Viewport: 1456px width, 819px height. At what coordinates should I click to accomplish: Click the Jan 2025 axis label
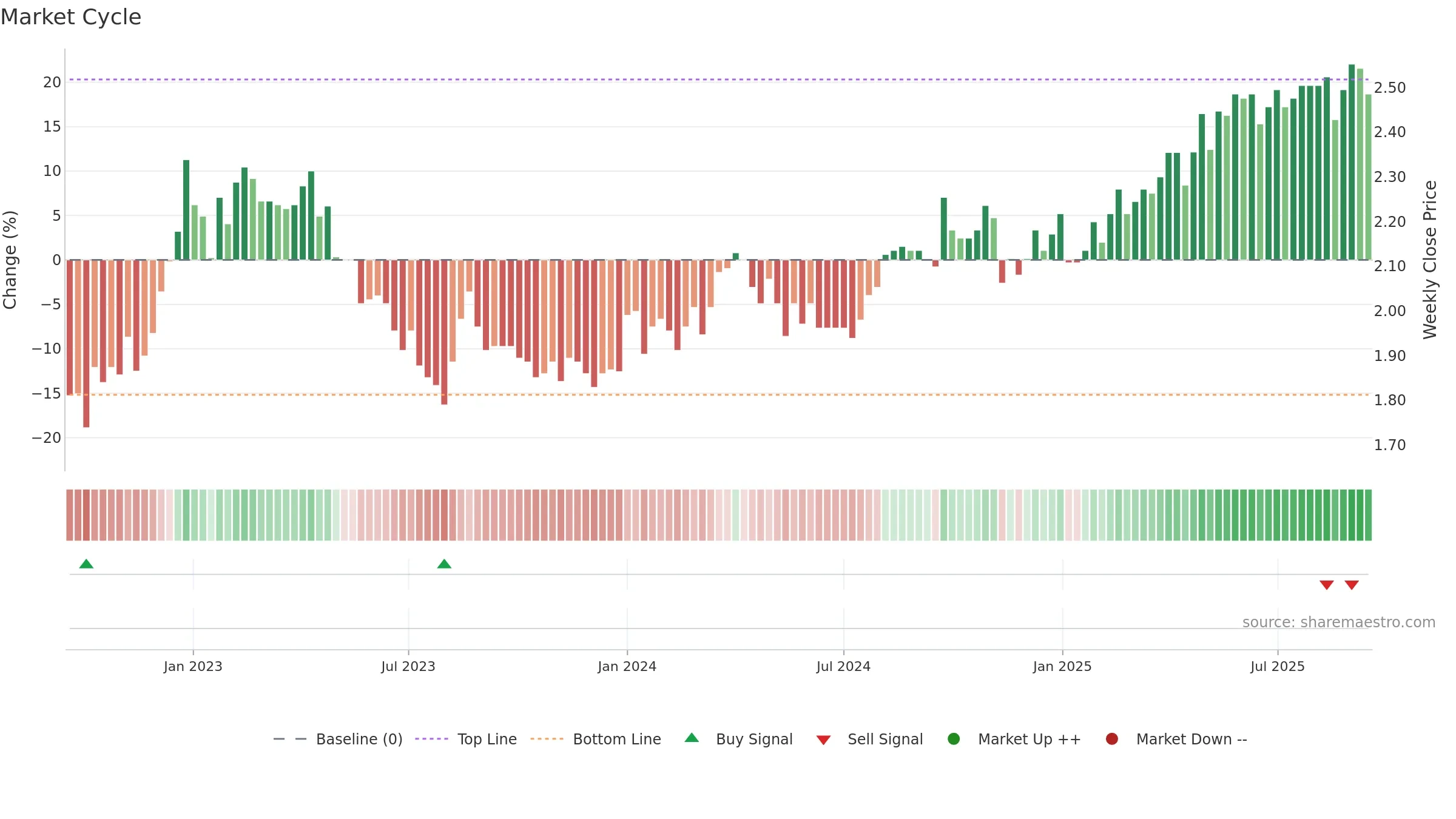pos(1062,666)
